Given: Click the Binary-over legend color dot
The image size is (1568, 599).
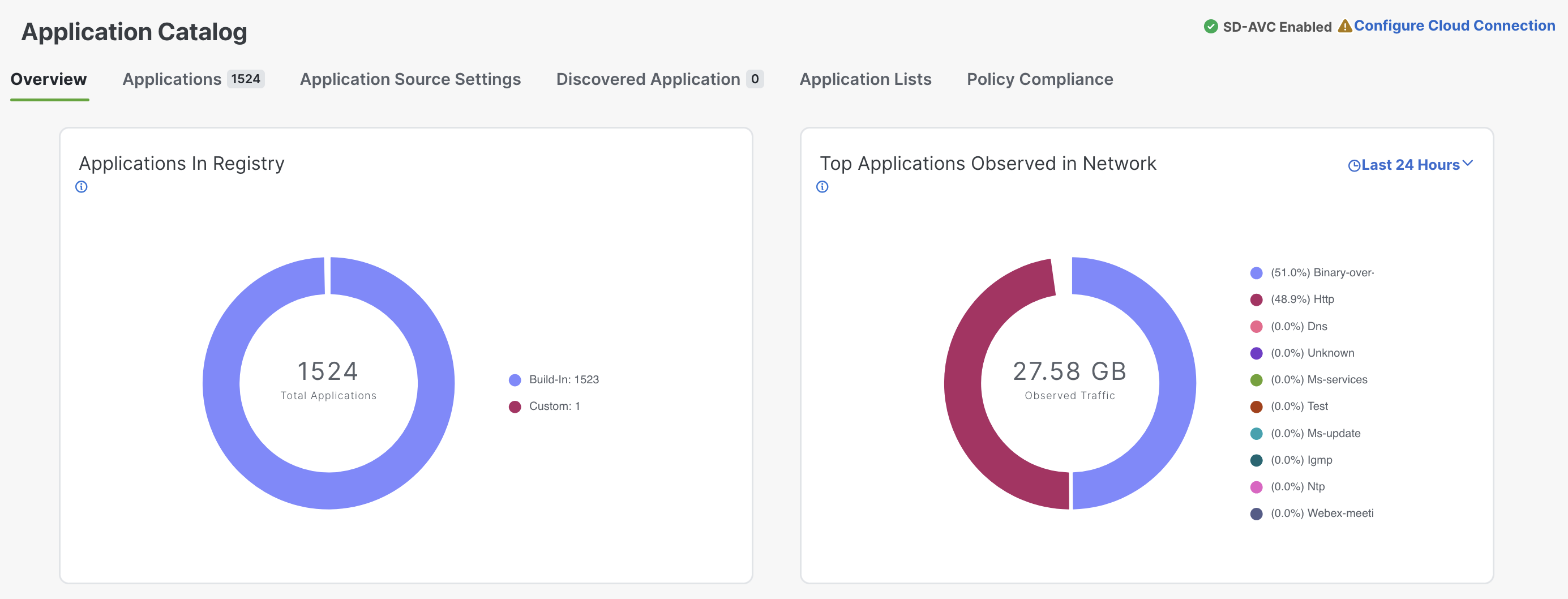Looking at the screenshot, I should (x=1256, y=273).
